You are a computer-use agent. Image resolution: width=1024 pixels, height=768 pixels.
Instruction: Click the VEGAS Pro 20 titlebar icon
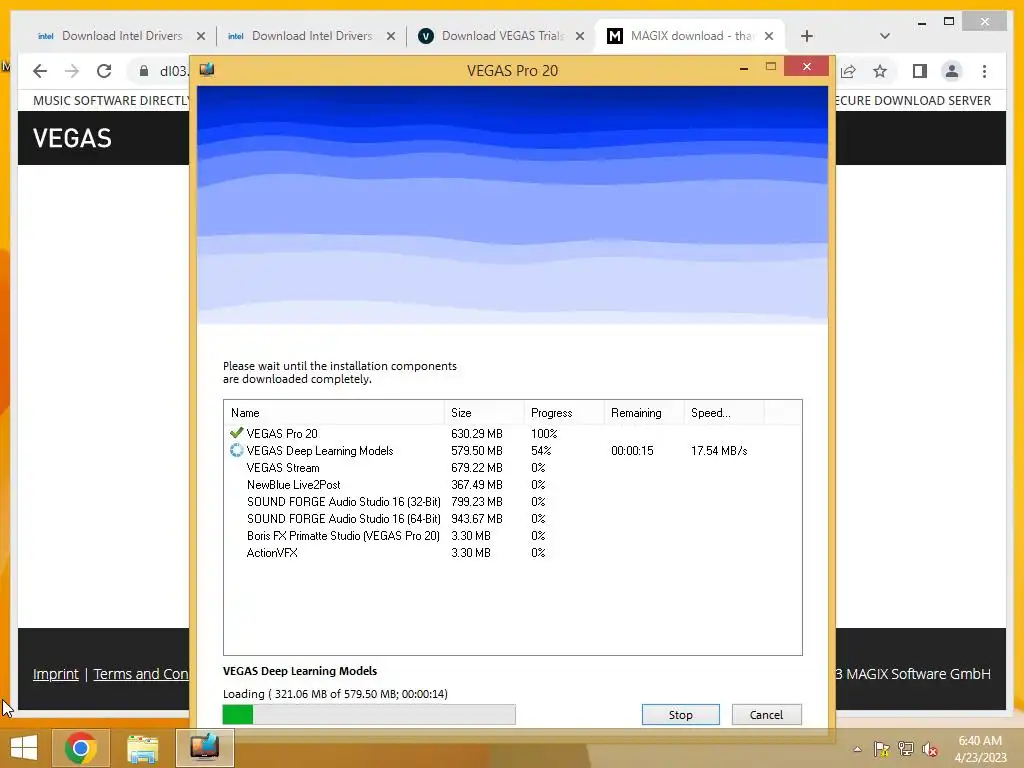point(207,69)
